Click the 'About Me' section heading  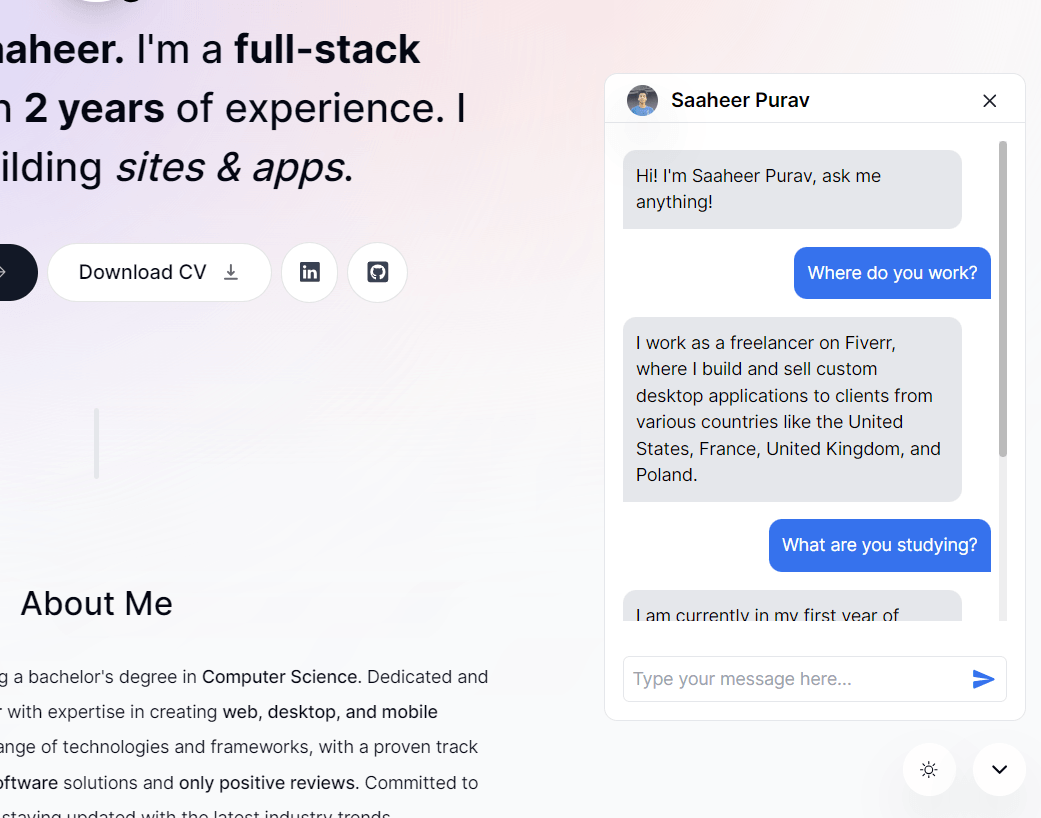[97, 604]
